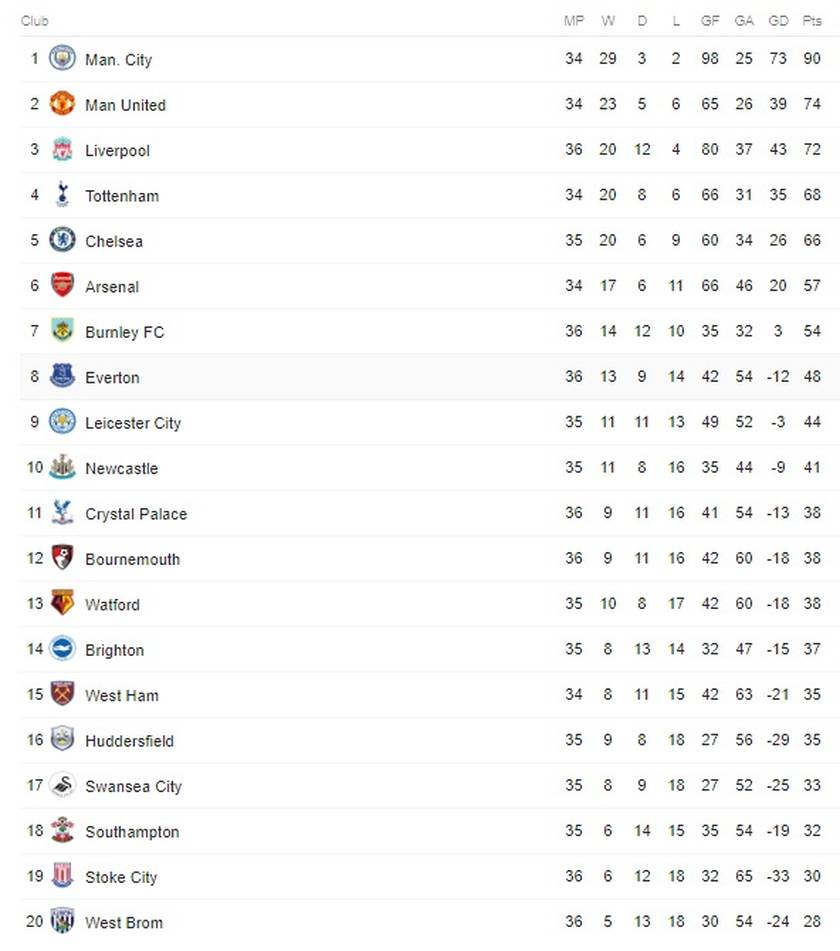Click the GD column header
Image resolution: width=840 pixels, height=951 pixels.
(x=778, y=21)
